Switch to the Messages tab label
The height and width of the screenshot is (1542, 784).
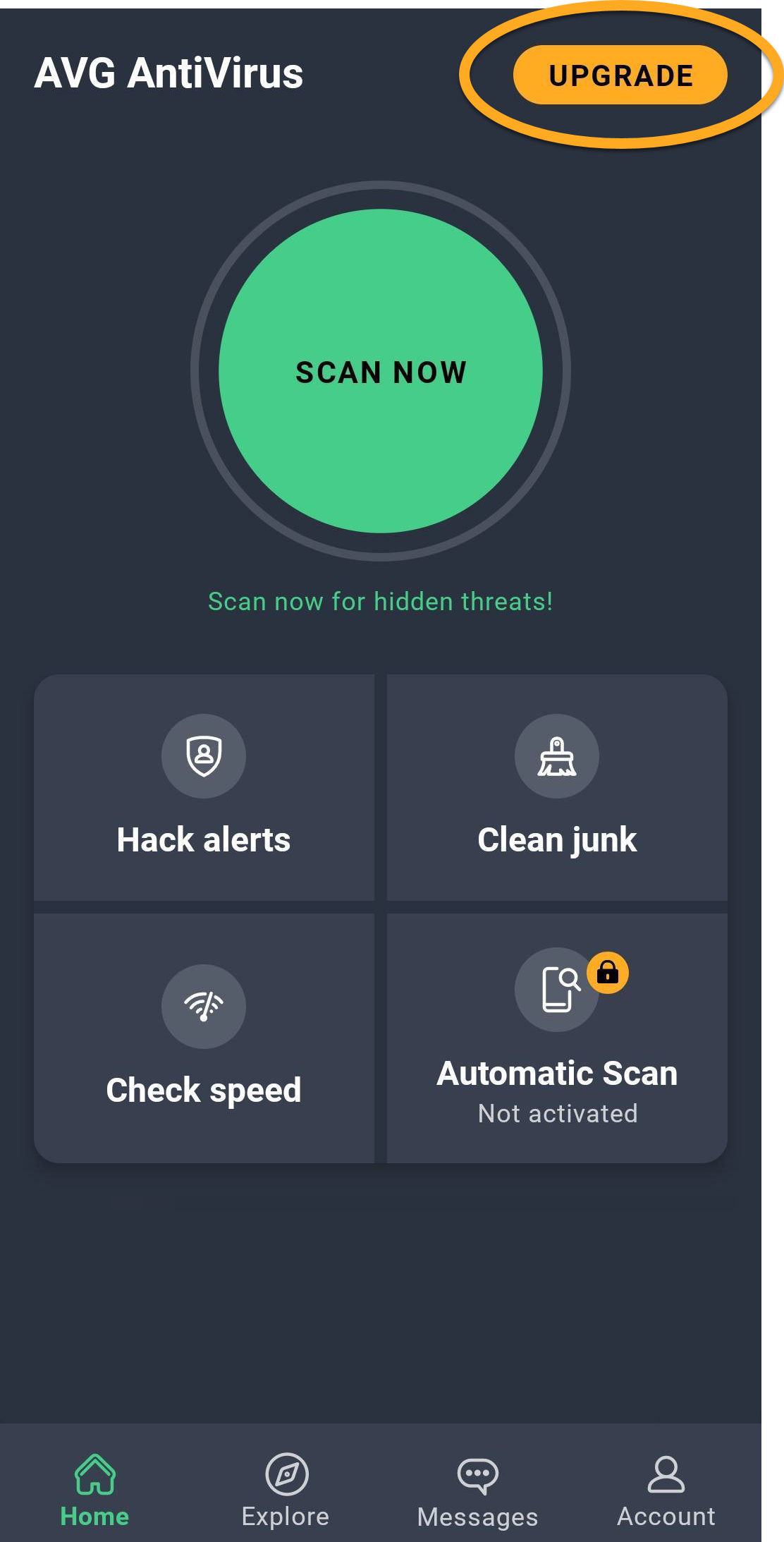click(x=478, y=1517)
